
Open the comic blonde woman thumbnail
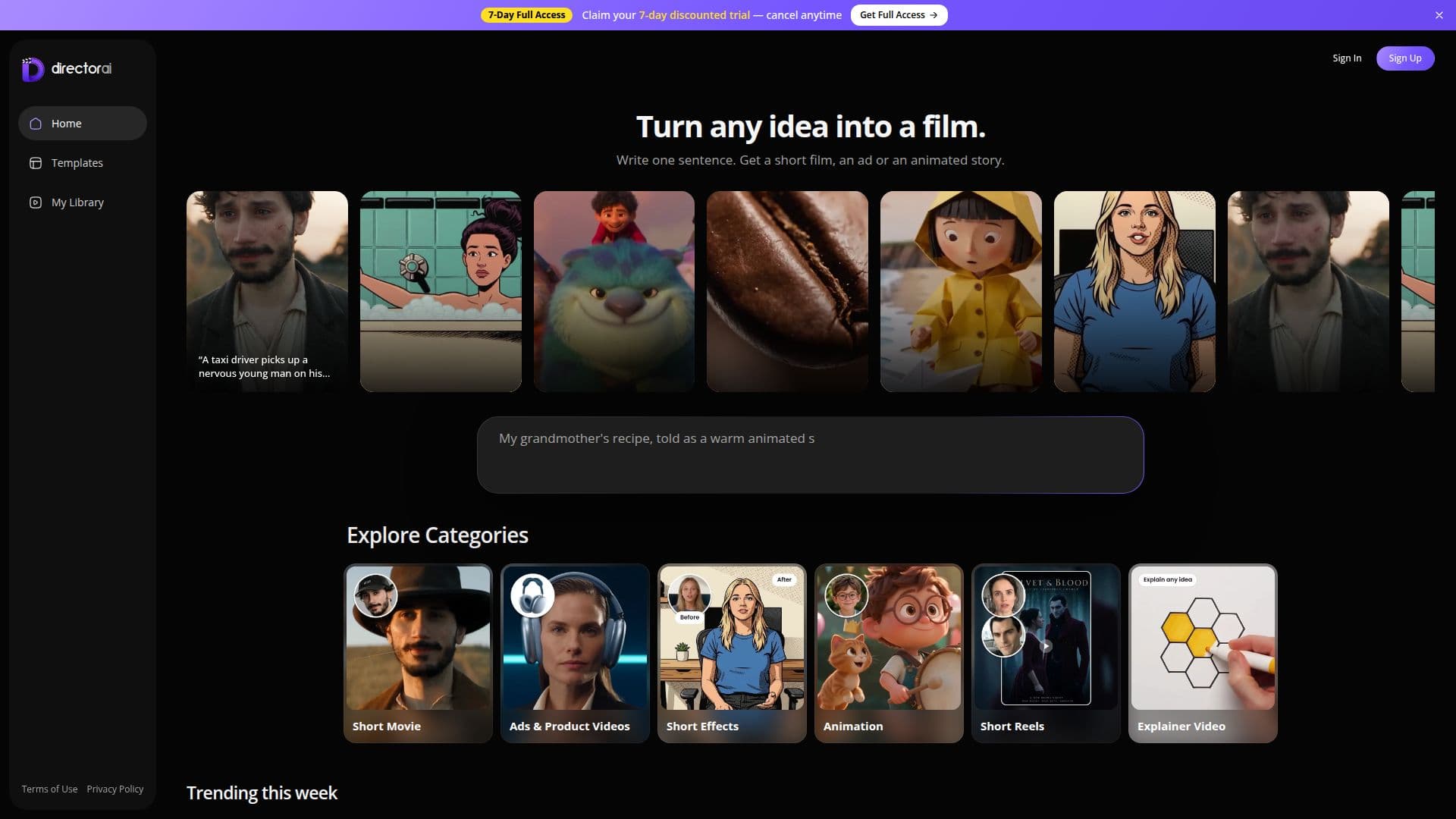click(x=1134, y=291)
